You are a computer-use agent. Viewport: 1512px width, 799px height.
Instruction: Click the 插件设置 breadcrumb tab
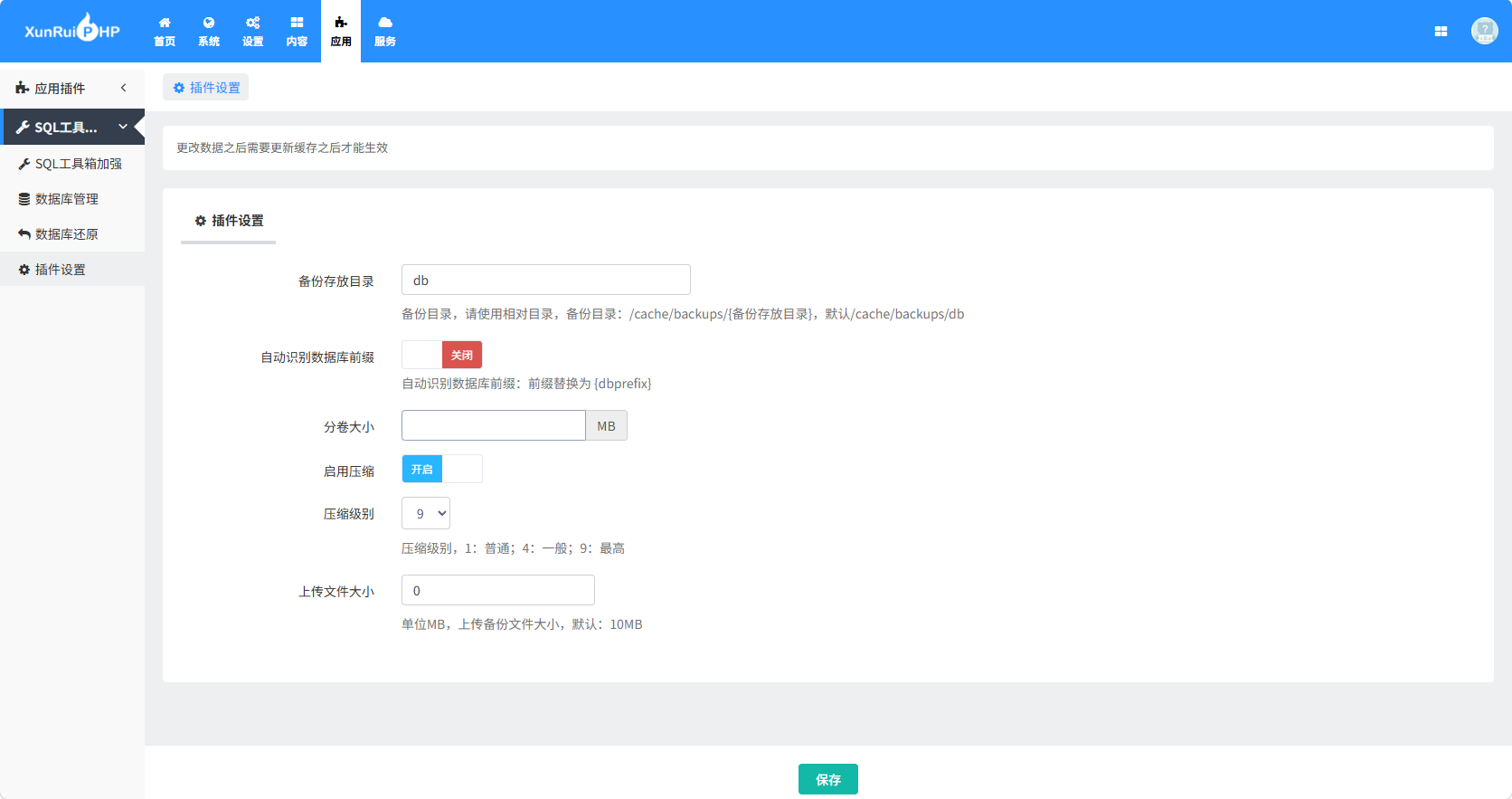click(206, 88)
